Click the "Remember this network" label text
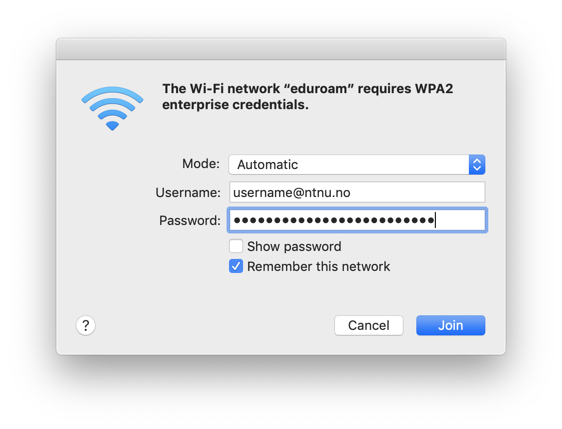The height and width of the screenshot is (429, 562). coord(319,267)
